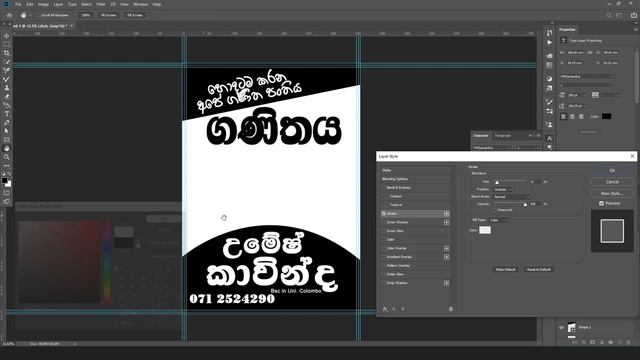Delete effect using Layer Style trash icon
640x360 pixels.
[451, 309]
